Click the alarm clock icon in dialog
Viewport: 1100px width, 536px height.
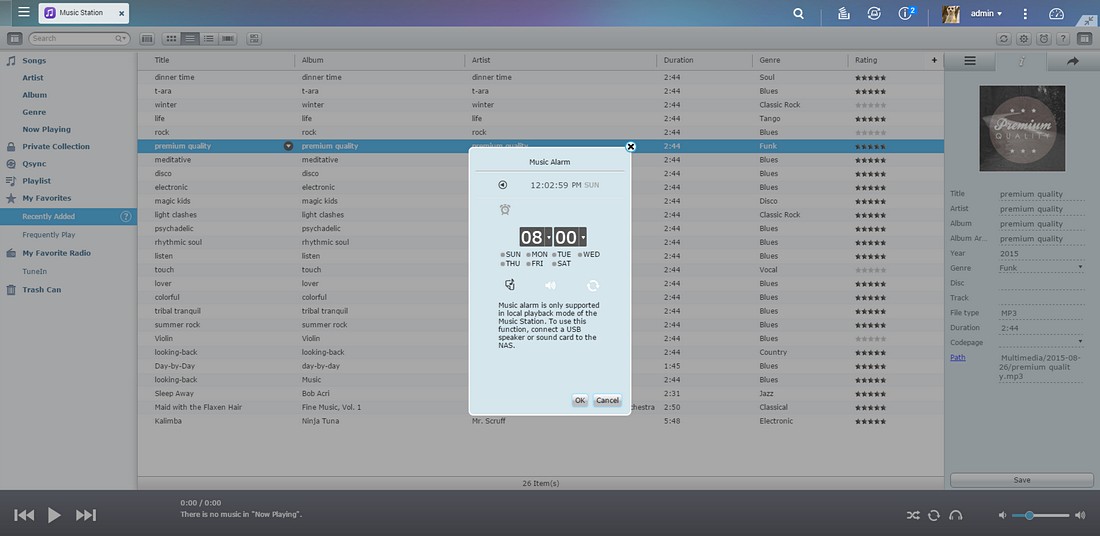[505, 209]
